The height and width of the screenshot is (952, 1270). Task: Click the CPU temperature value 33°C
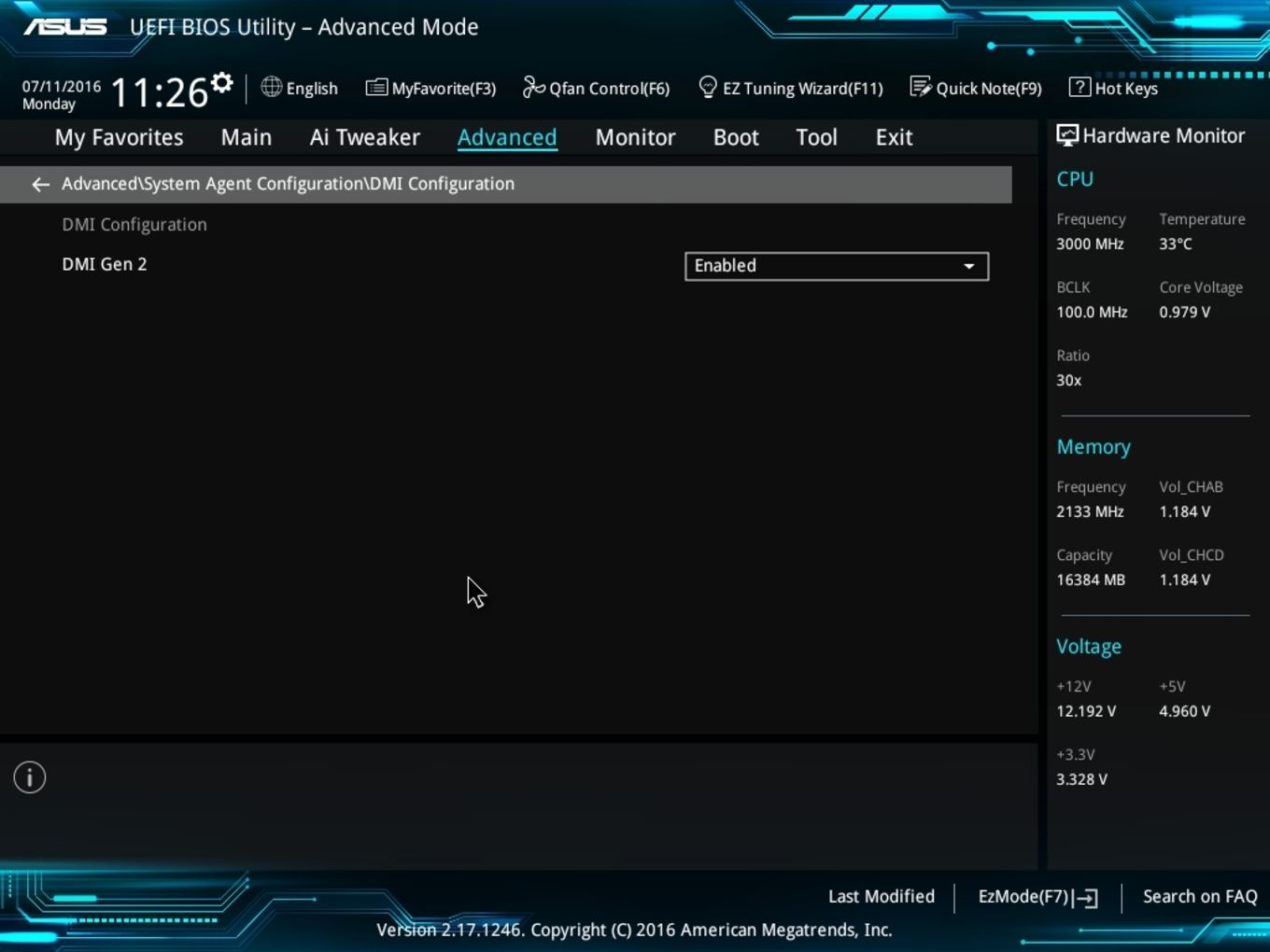(x=1176, y=245)
